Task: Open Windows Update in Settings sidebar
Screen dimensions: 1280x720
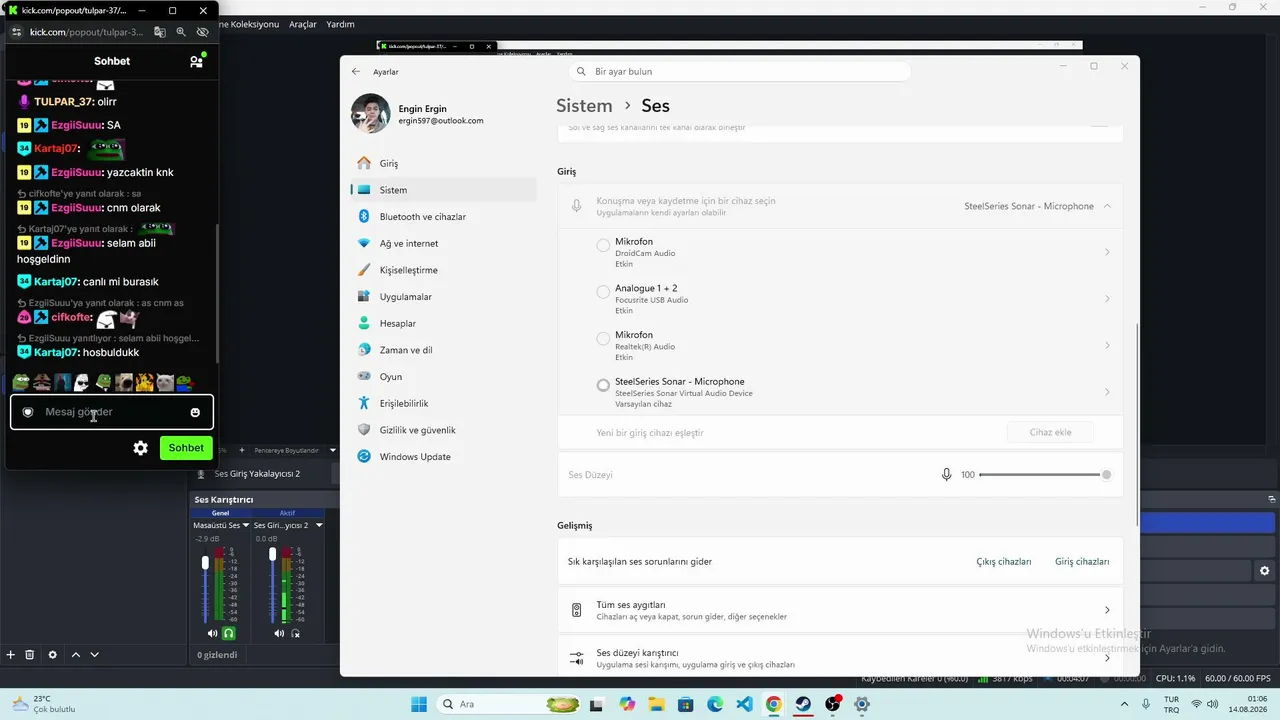Action: [x=444, y=457]
